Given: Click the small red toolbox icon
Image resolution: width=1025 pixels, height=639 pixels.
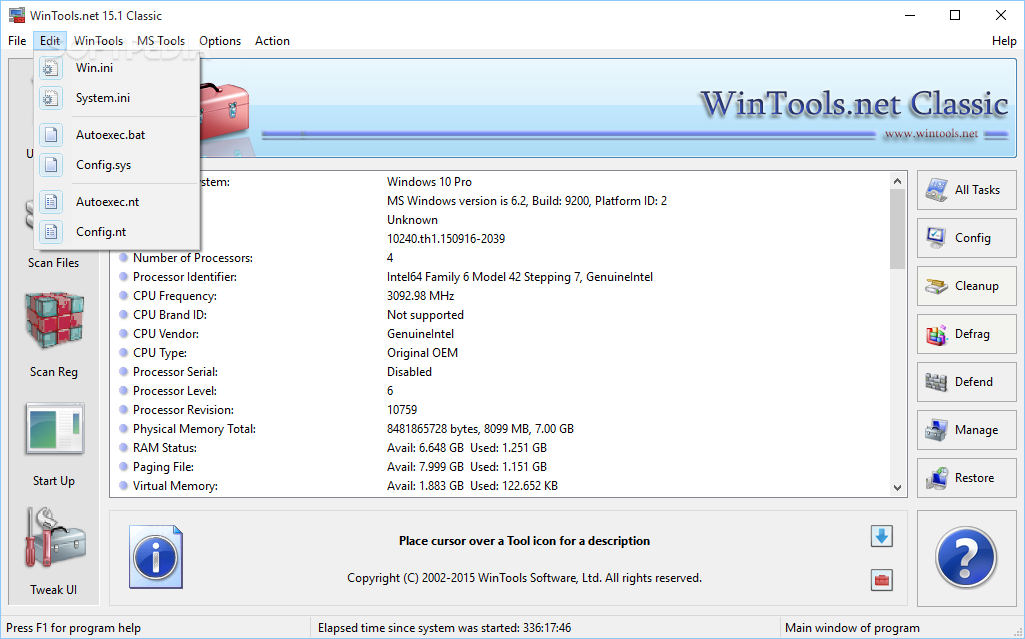Looking at the screenshot, I should [881, 580].
